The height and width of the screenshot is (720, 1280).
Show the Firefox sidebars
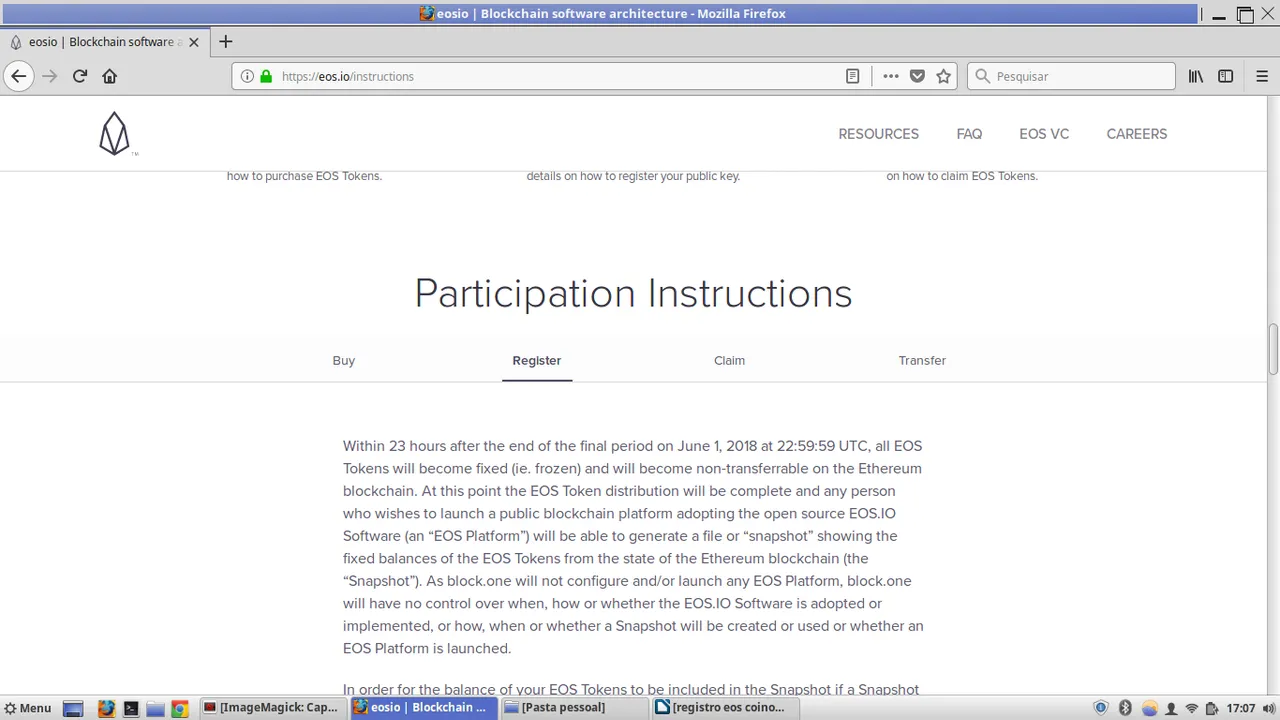(x=1226, y=76)
